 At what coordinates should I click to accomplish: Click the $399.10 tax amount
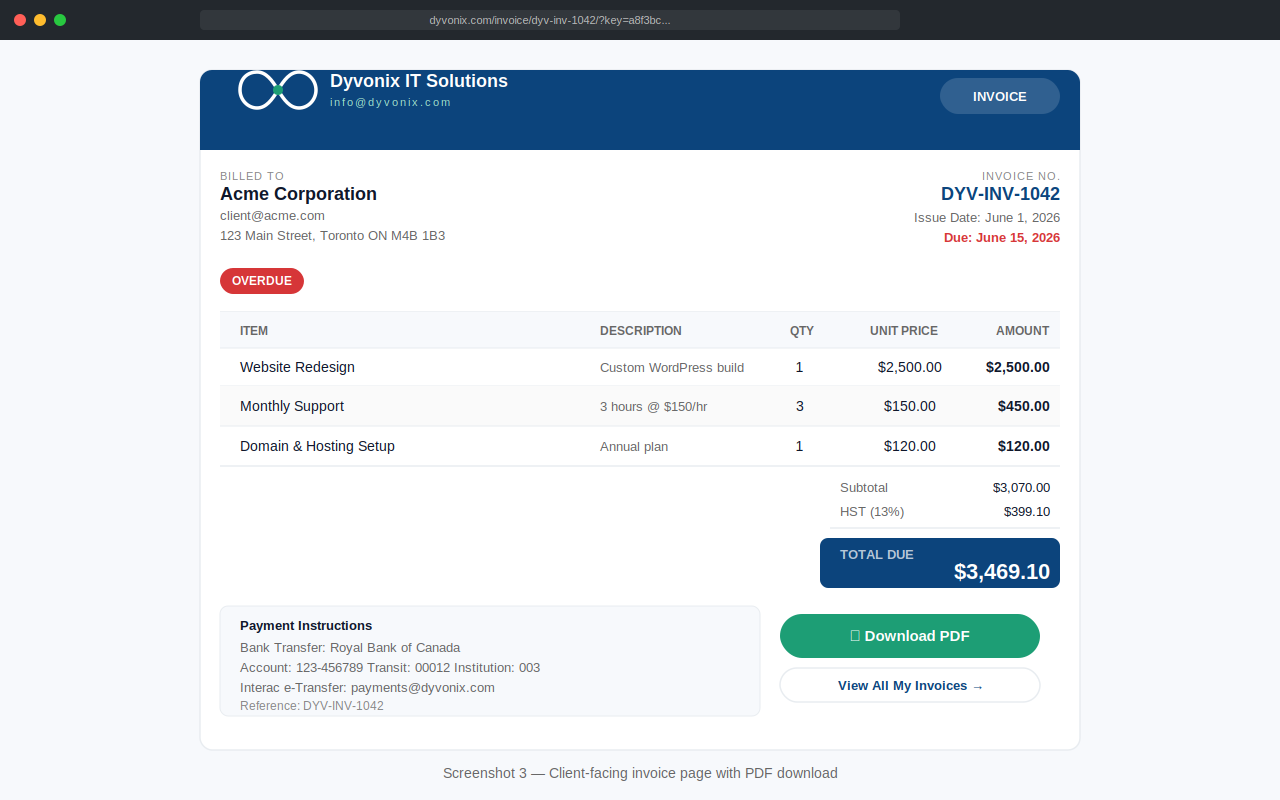(x=1027, y=512)
